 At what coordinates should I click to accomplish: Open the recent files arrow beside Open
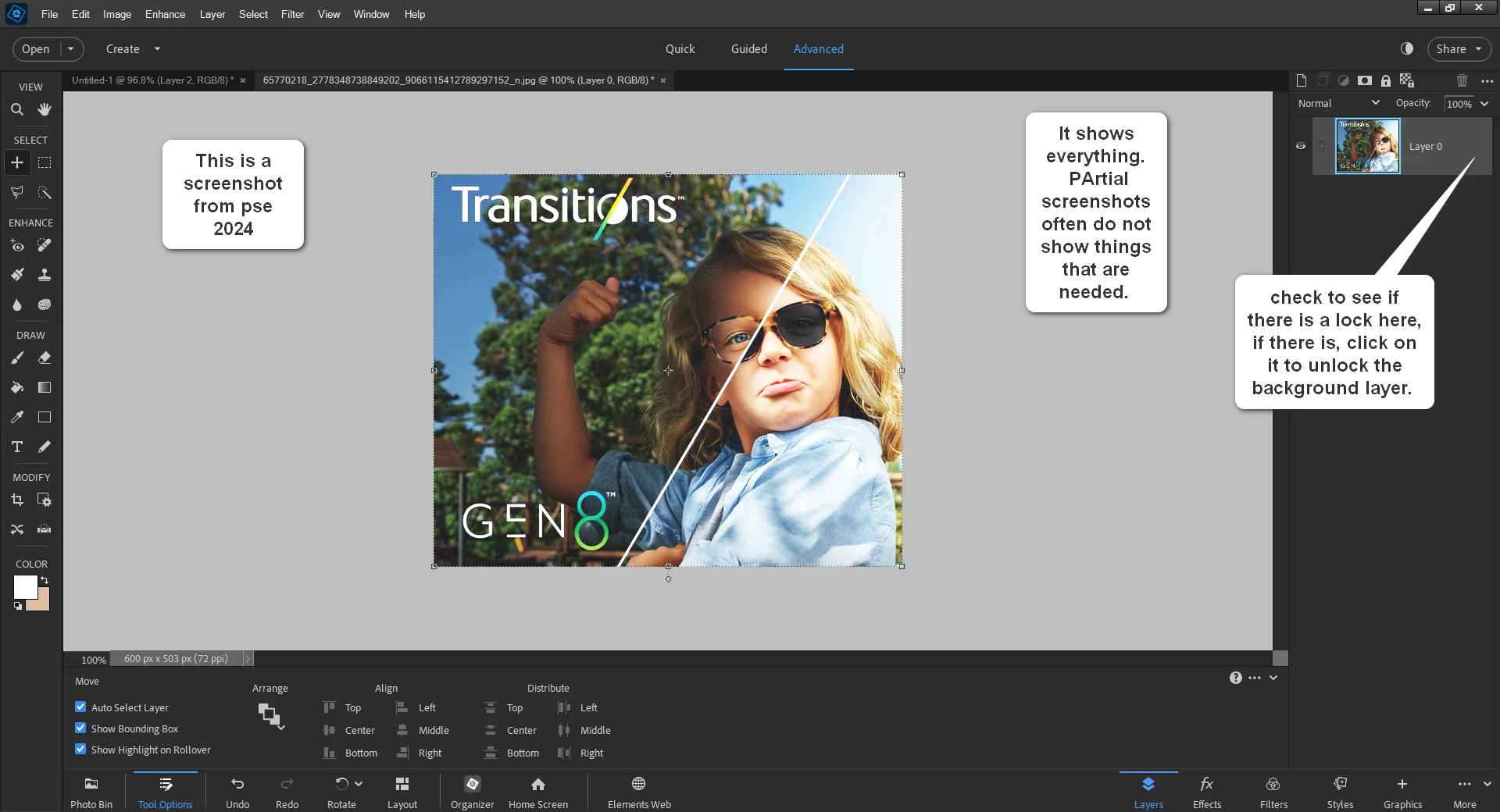pos(71,48)
